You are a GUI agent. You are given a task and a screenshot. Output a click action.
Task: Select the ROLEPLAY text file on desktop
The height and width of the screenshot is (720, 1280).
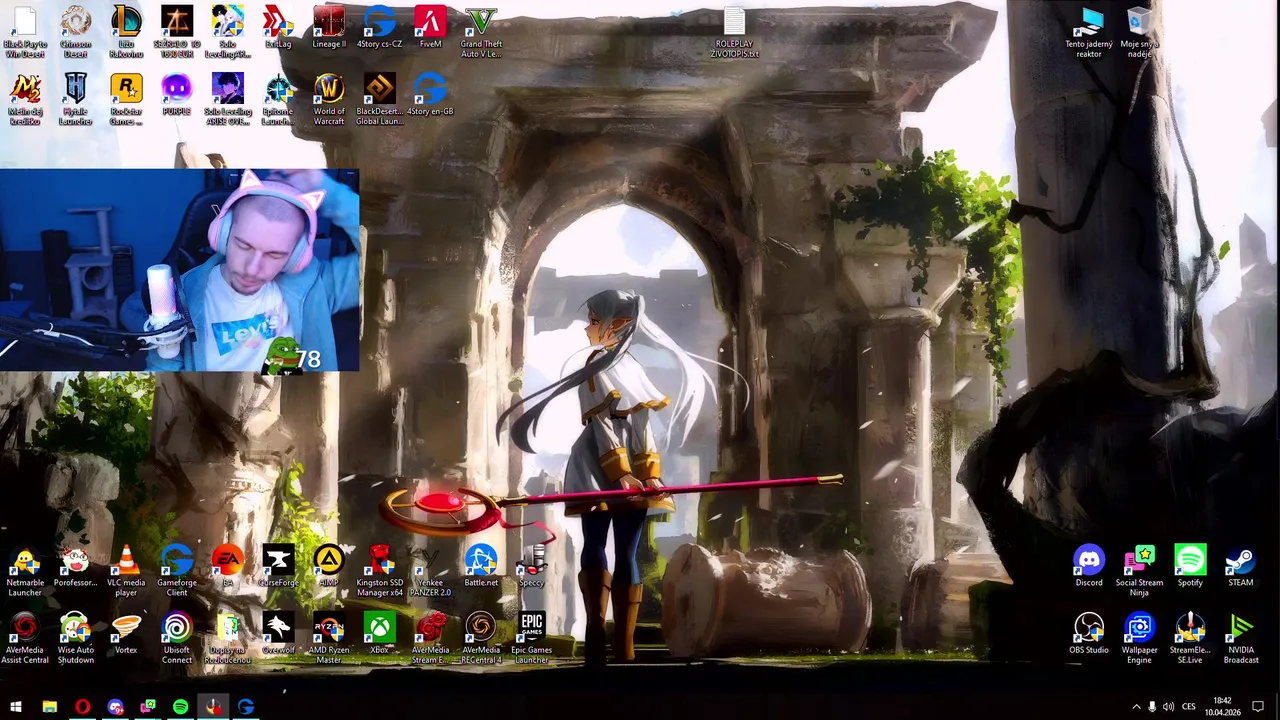pyautogui.click(x=734, y=33)
